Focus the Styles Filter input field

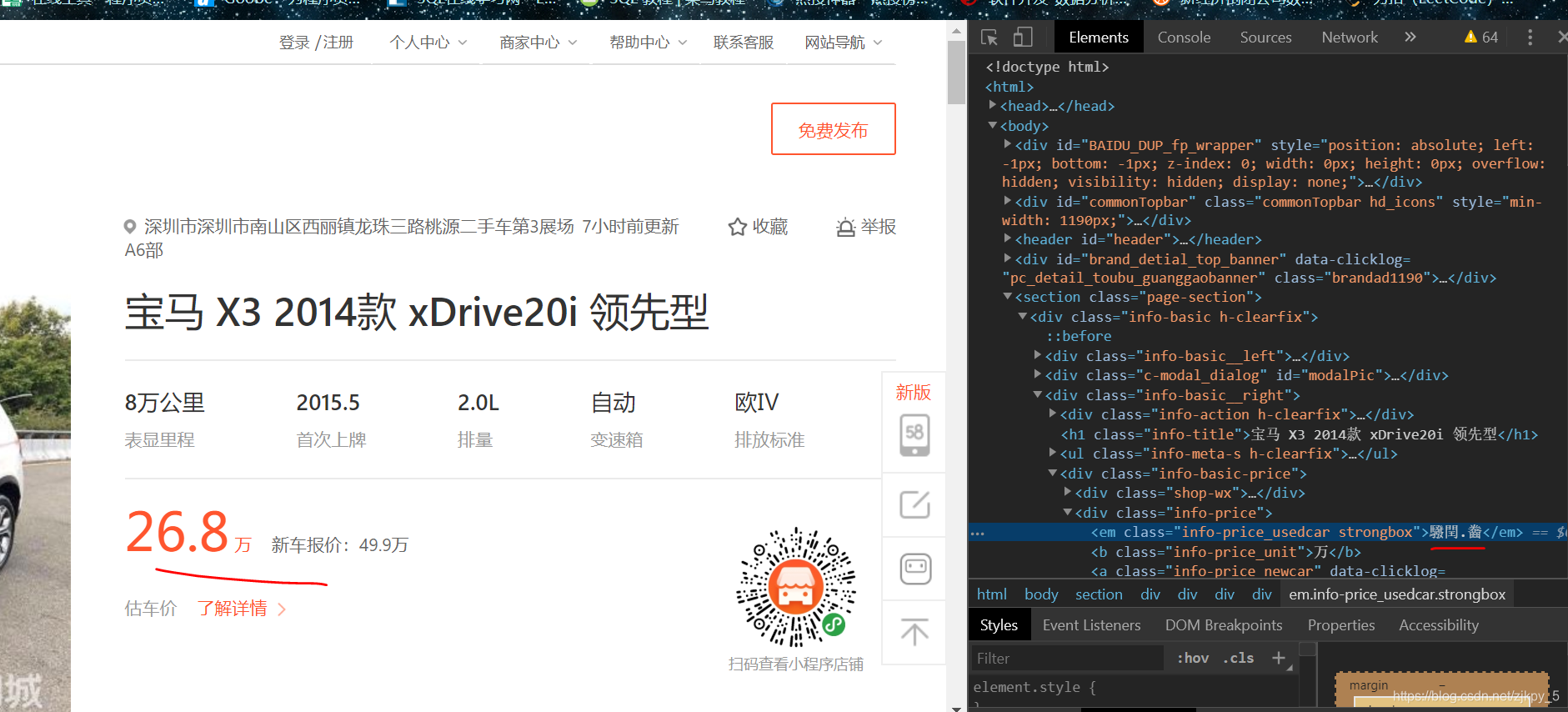click(x=1067, y=658)
